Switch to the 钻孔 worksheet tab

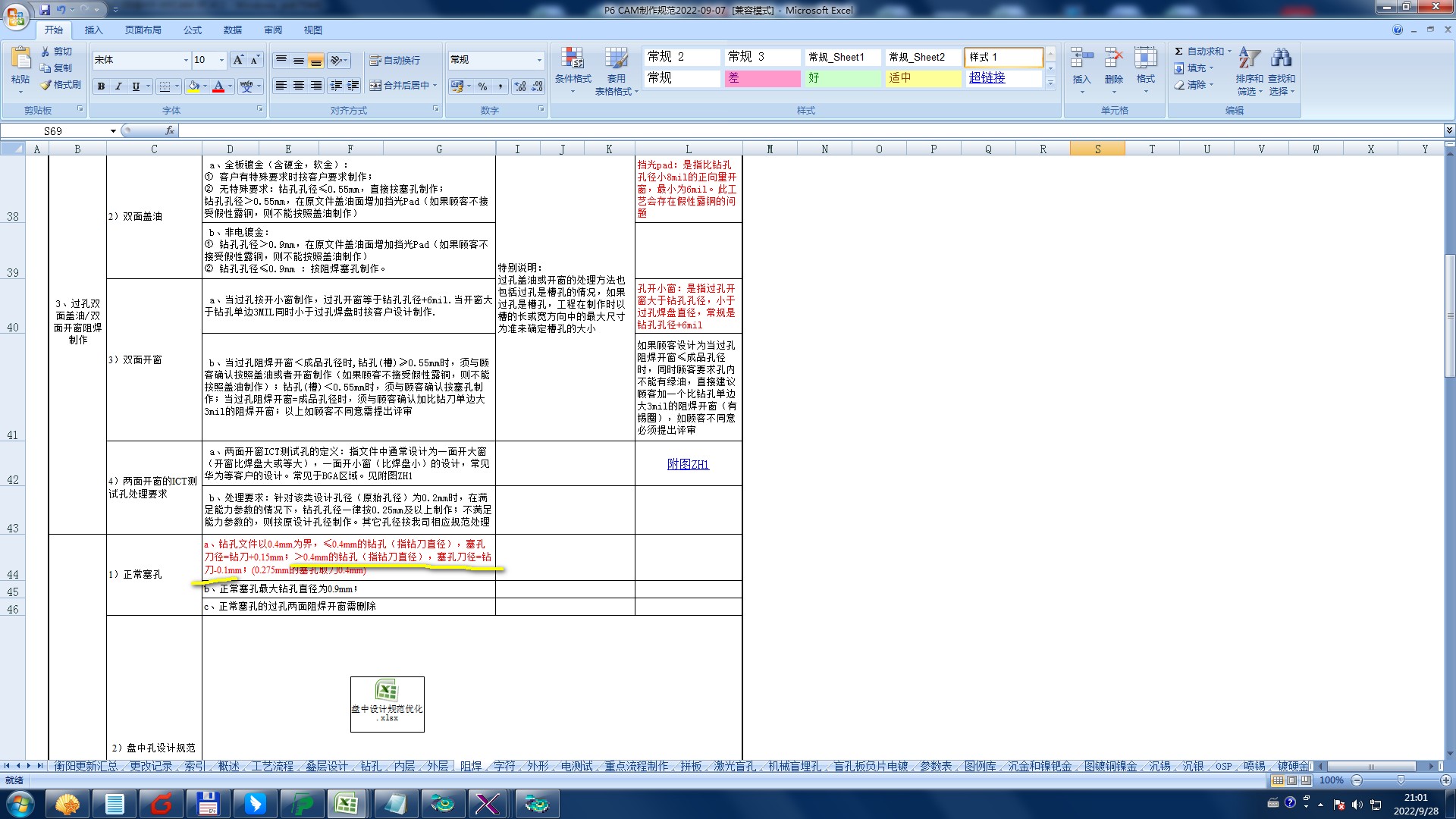[x=371, y=766]
